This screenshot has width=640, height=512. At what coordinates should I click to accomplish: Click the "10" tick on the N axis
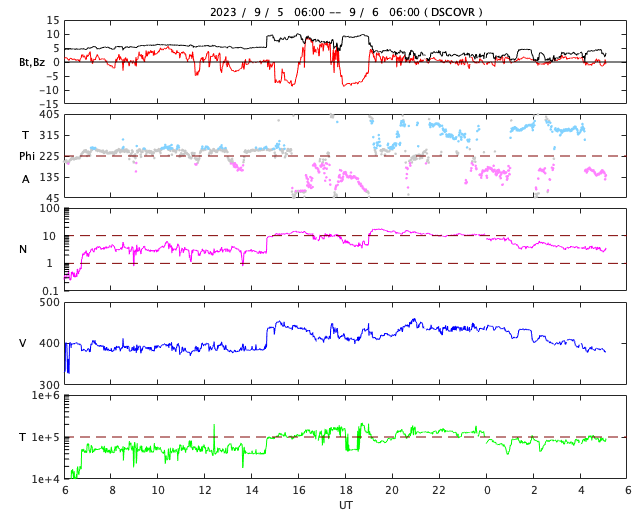pyautogui.click(x=49, y=236)
